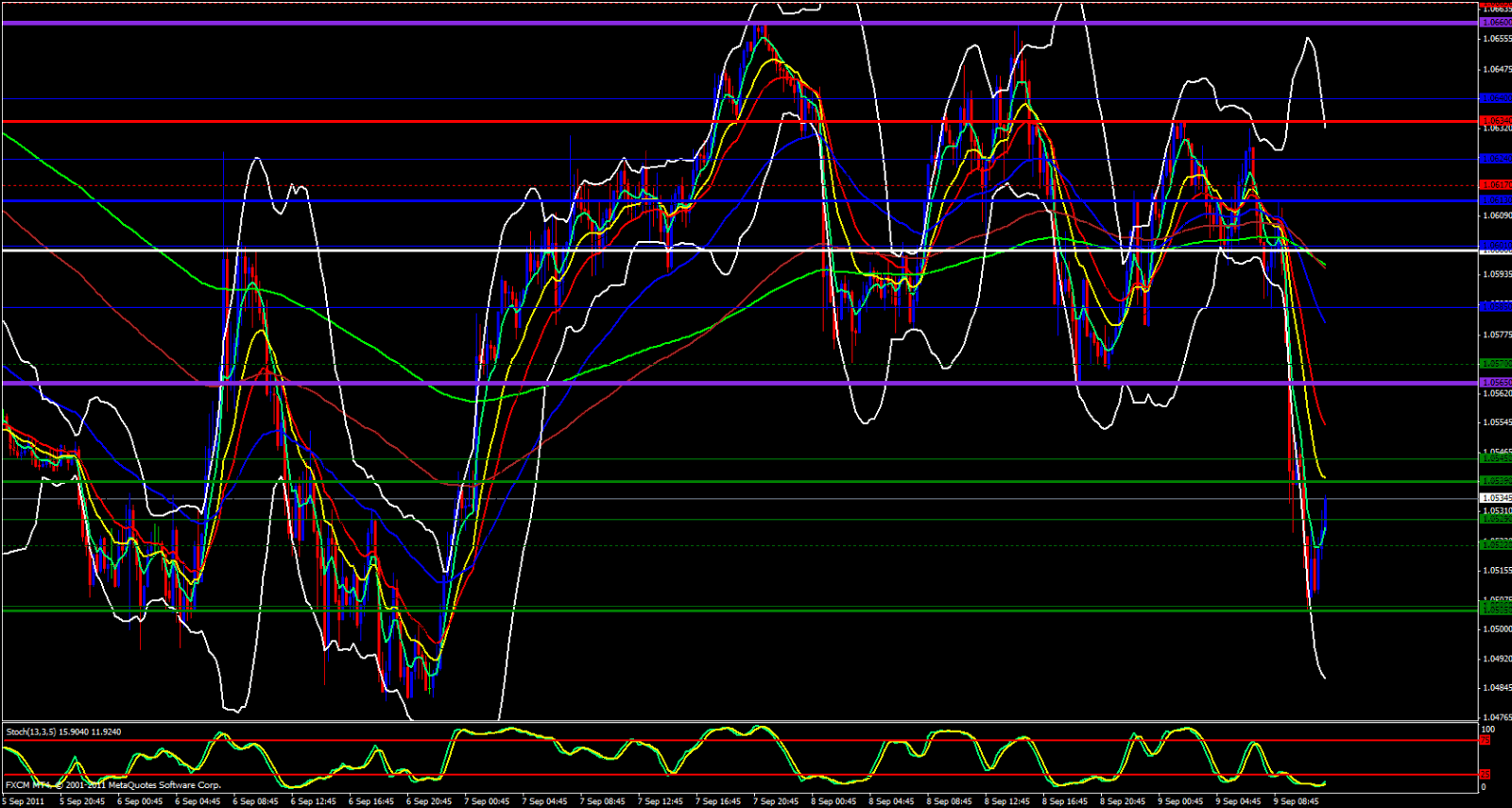
Task: Click the FXCM MT4 MetaQuotes copyright text
Action: point(113,785)
